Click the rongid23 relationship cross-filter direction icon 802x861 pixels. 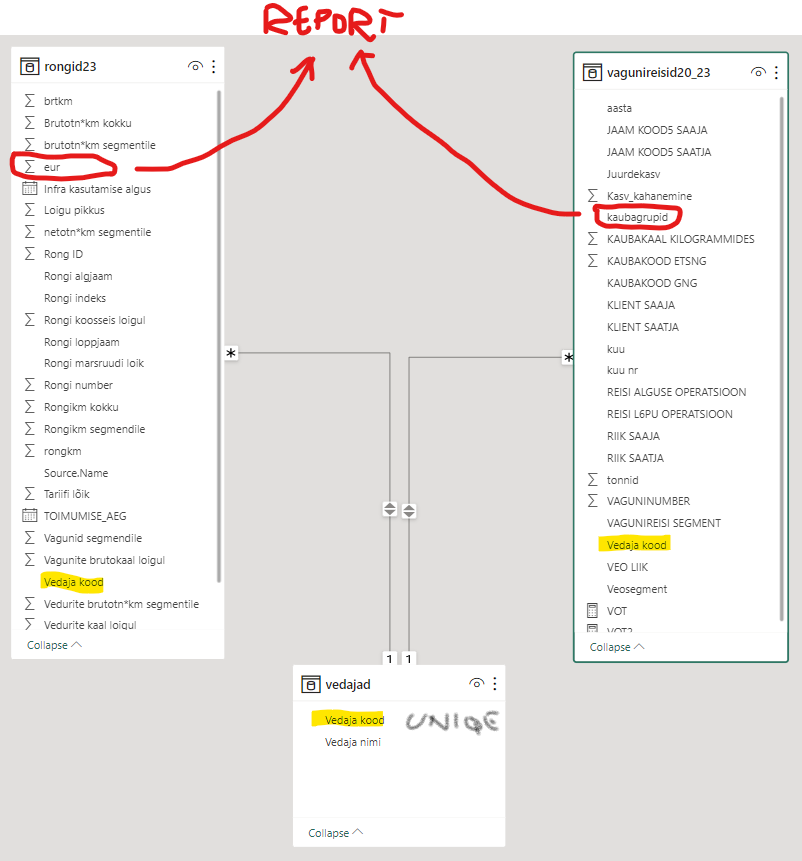[x=390, y=509]
